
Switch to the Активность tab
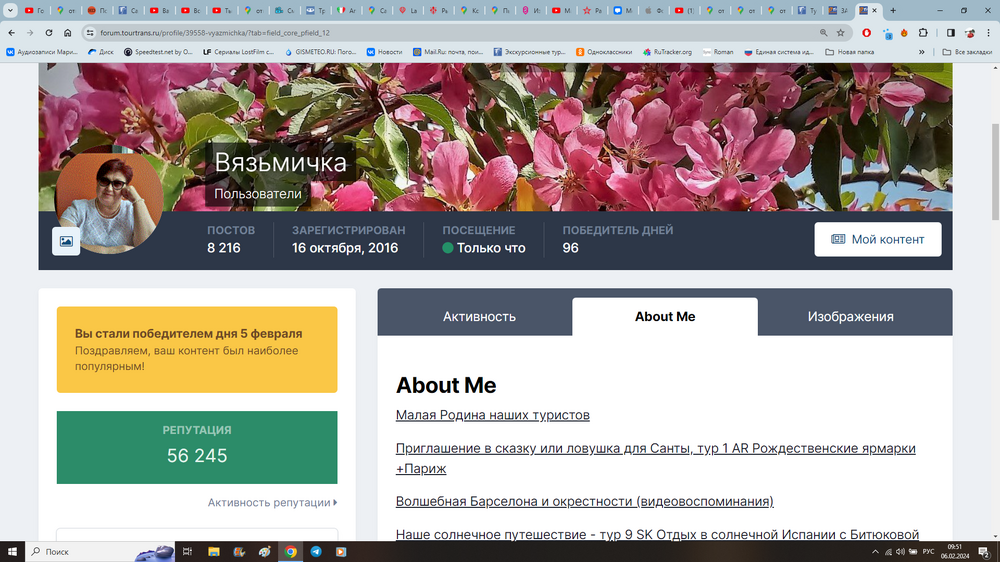pos(479,316)
